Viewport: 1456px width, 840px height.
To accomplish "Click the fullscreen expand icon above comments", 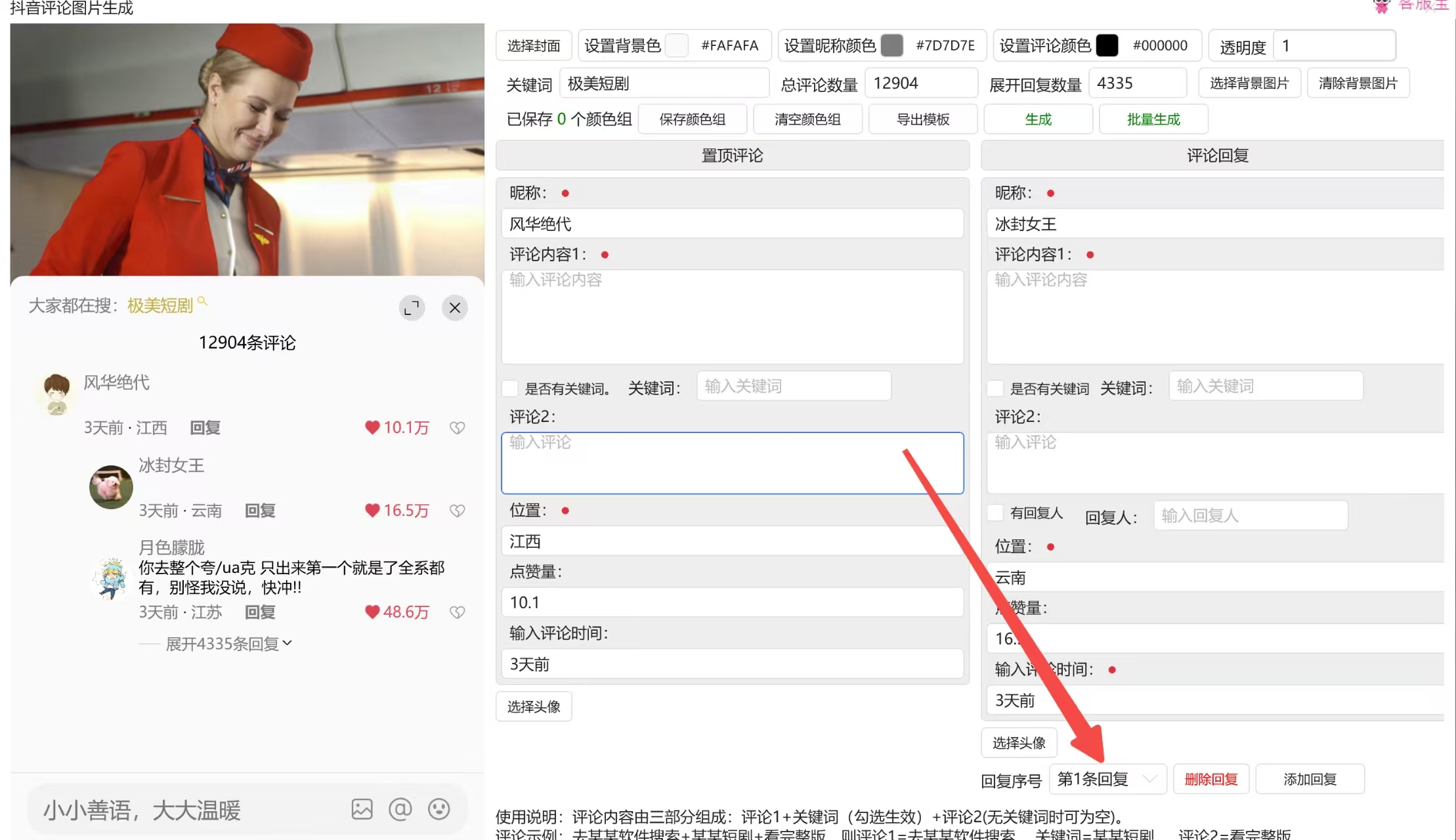I will (412, 307).
